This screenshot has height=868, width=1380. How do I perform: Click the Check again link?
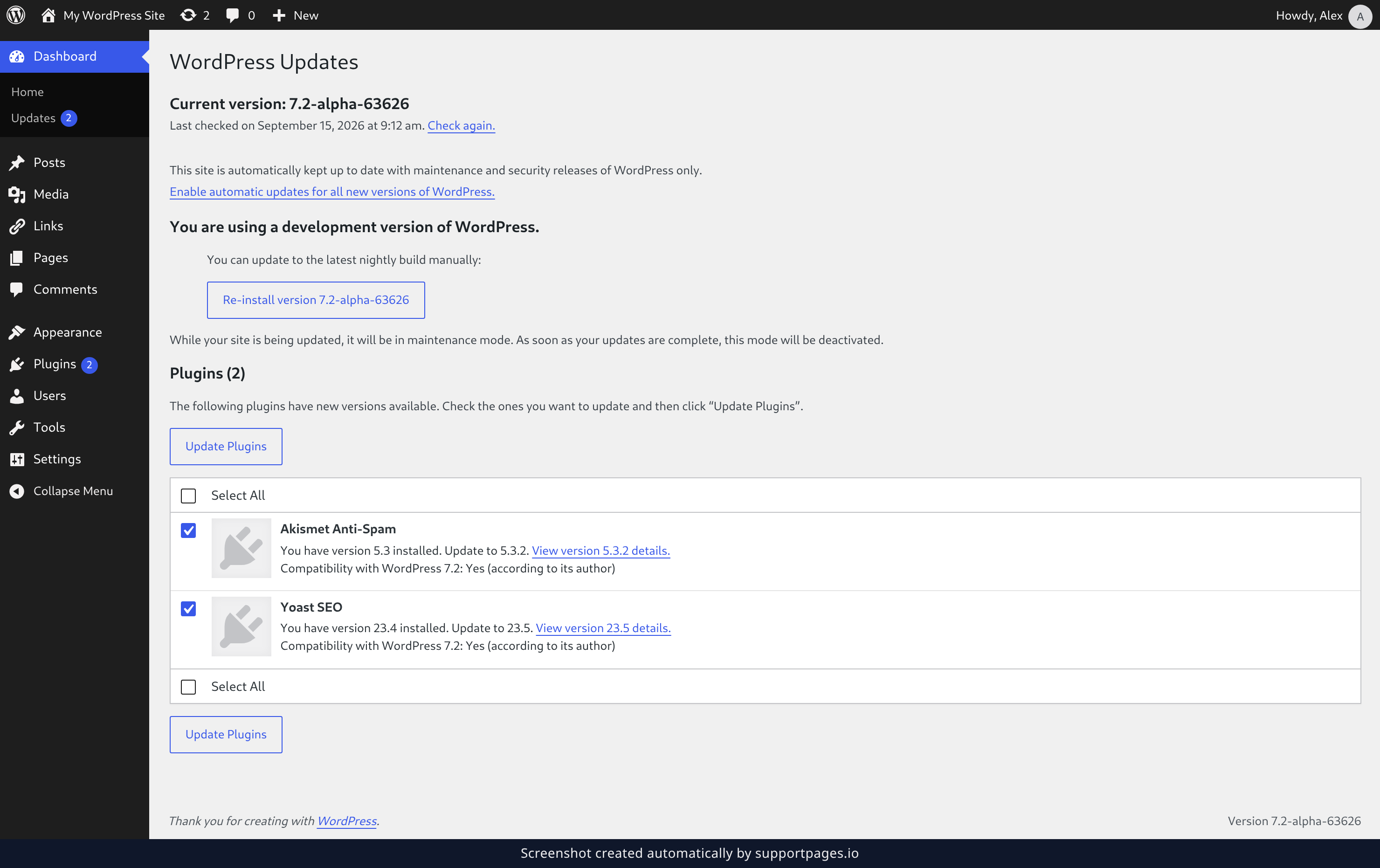(461, 125)
